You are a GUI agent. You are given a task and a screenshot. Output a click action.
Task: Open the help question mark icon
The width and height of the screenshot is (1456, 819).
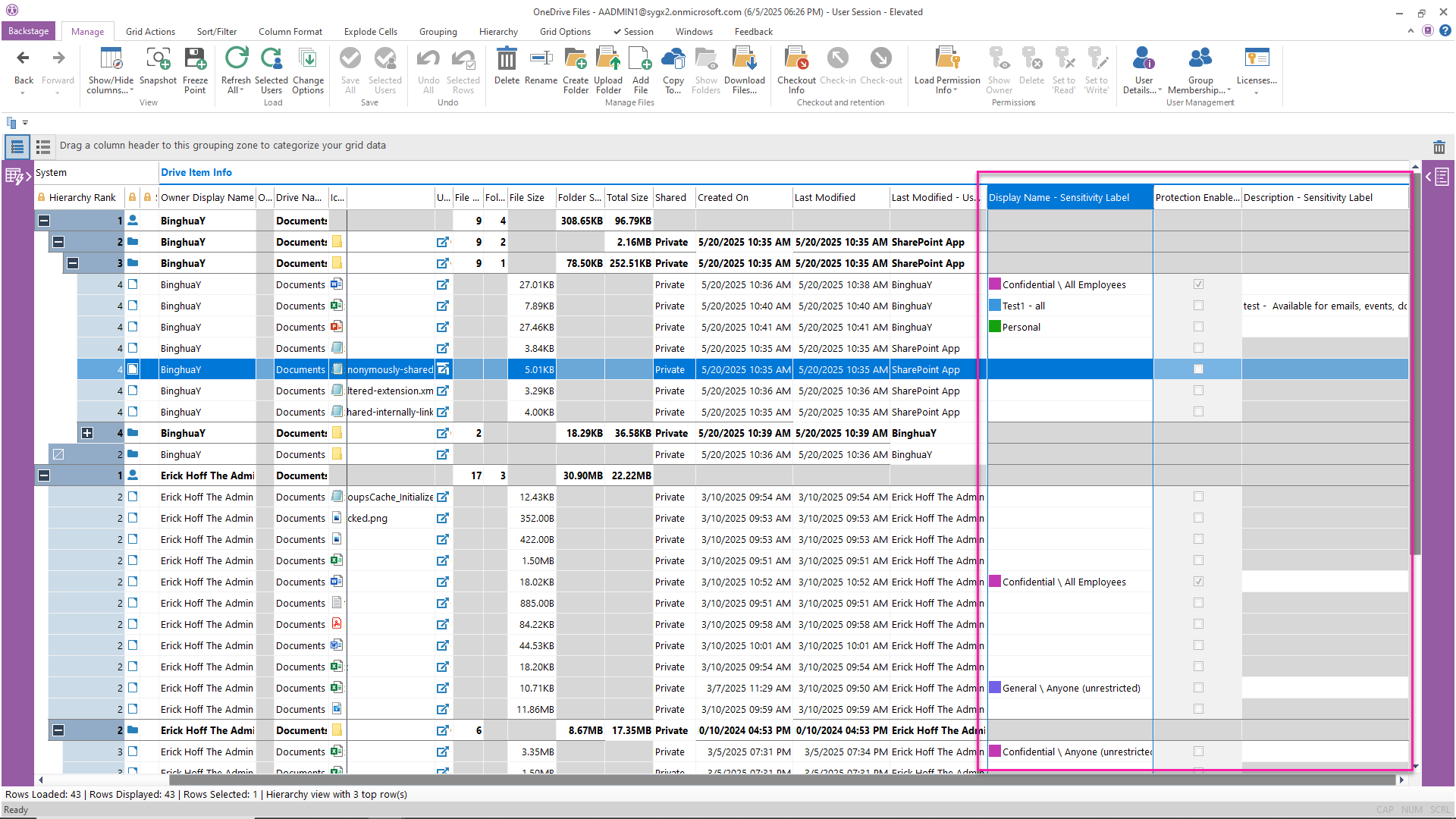(x=1445, y=30)
